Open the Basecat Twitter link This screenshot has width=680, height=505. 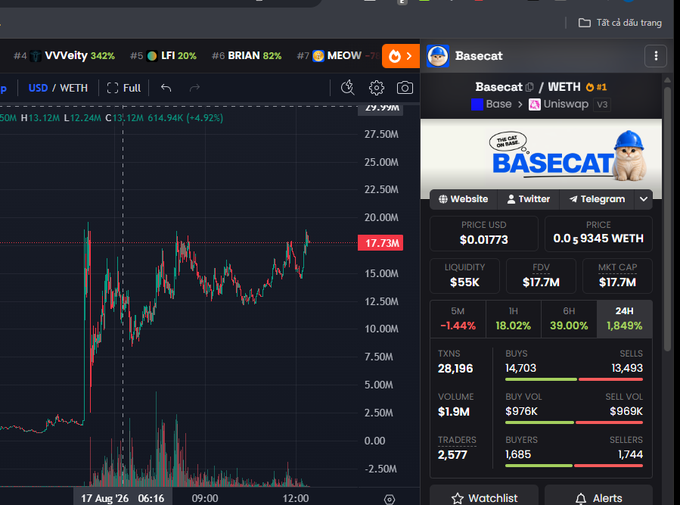[529, 199]
